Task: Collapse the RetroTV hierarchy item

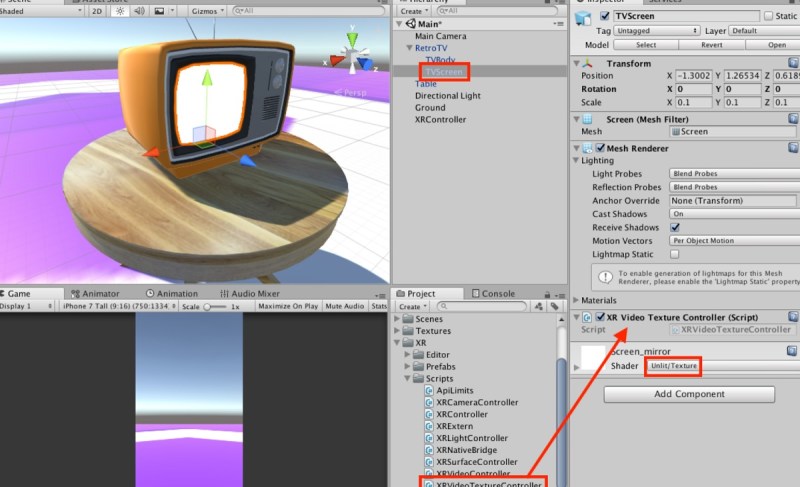Action: click(409, 47)
